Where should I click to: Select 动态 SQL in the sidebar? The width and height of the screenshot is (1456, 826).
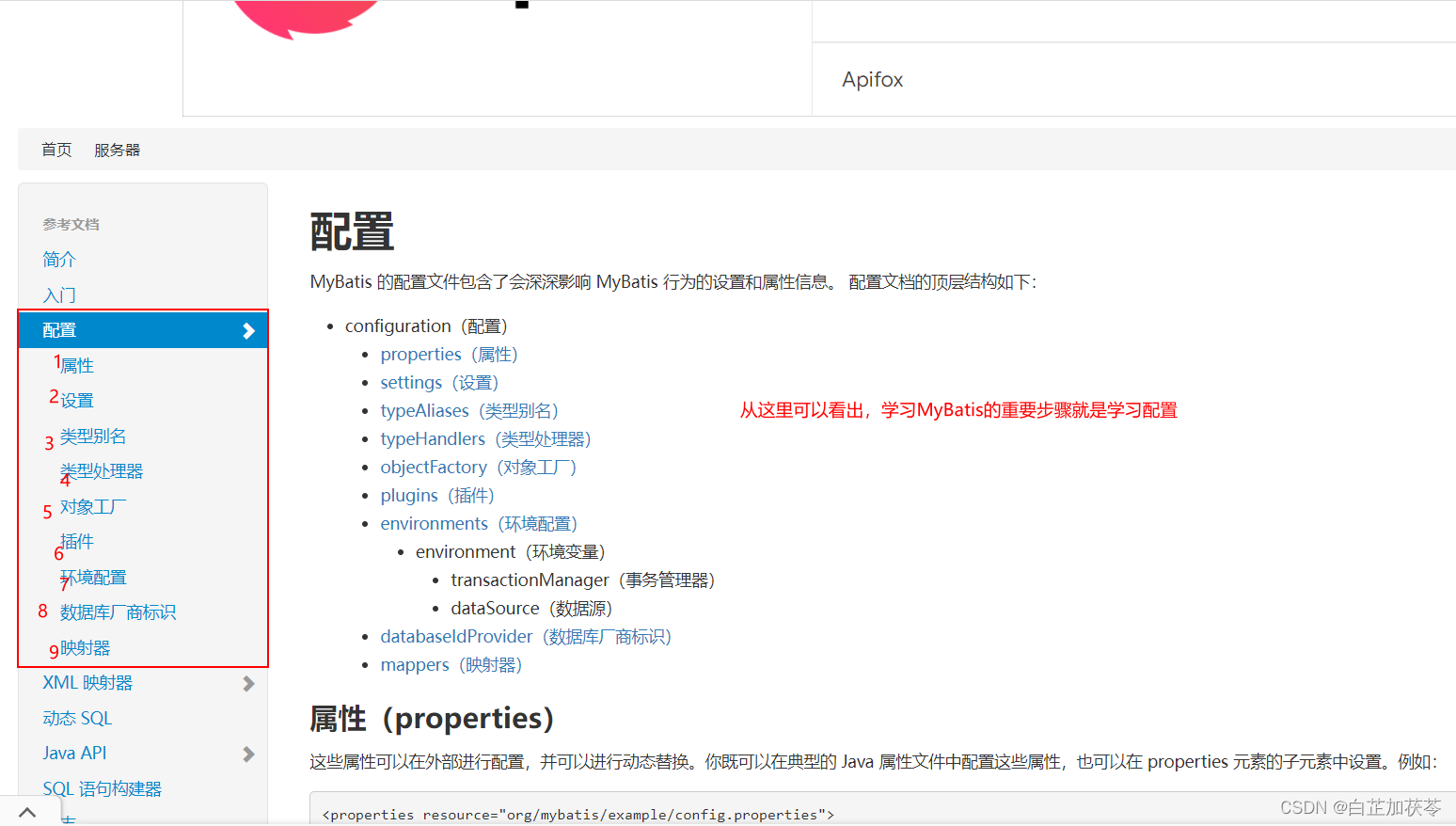[77, 717]
